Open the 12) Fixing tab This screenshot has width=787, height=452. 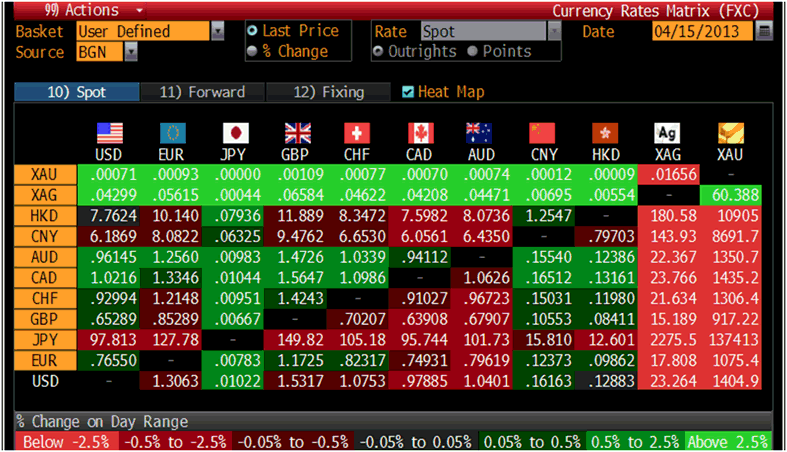point(328,92)
